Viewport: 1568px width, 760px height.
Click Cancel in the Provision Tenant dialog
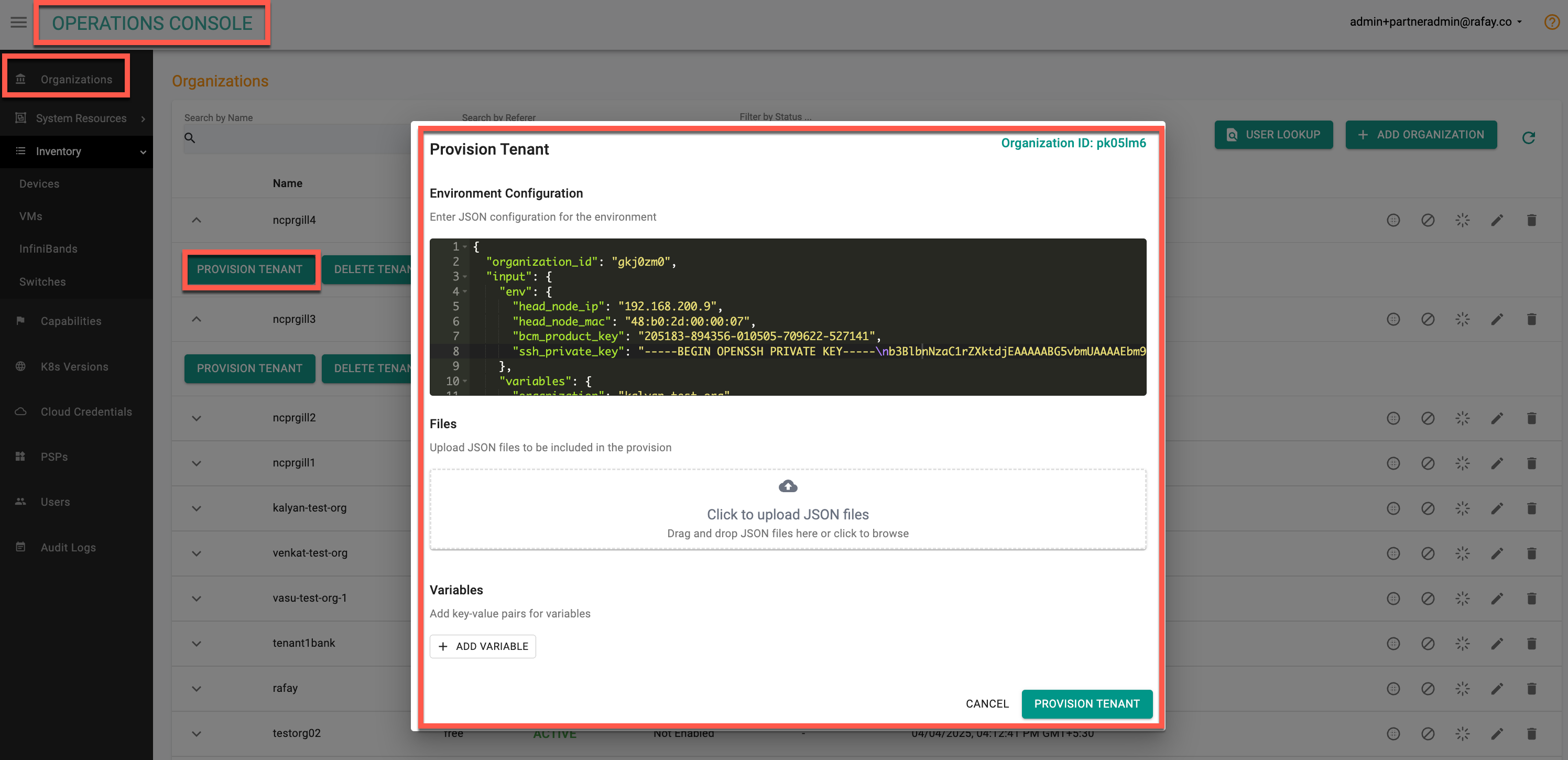tap(987, 703)
